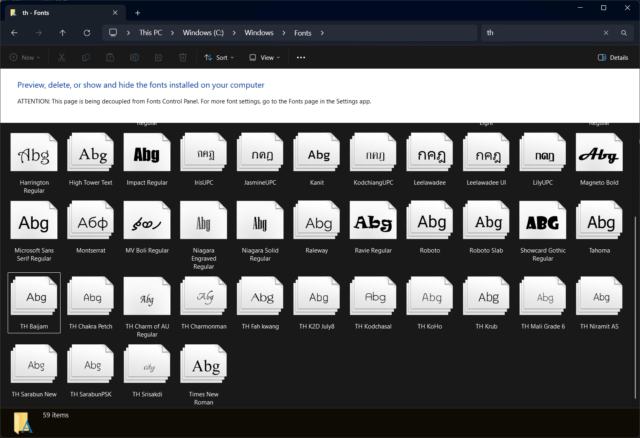
Task: Refresh the Fonts folder view
Action: pyautogui.click(x=87, y=33)
